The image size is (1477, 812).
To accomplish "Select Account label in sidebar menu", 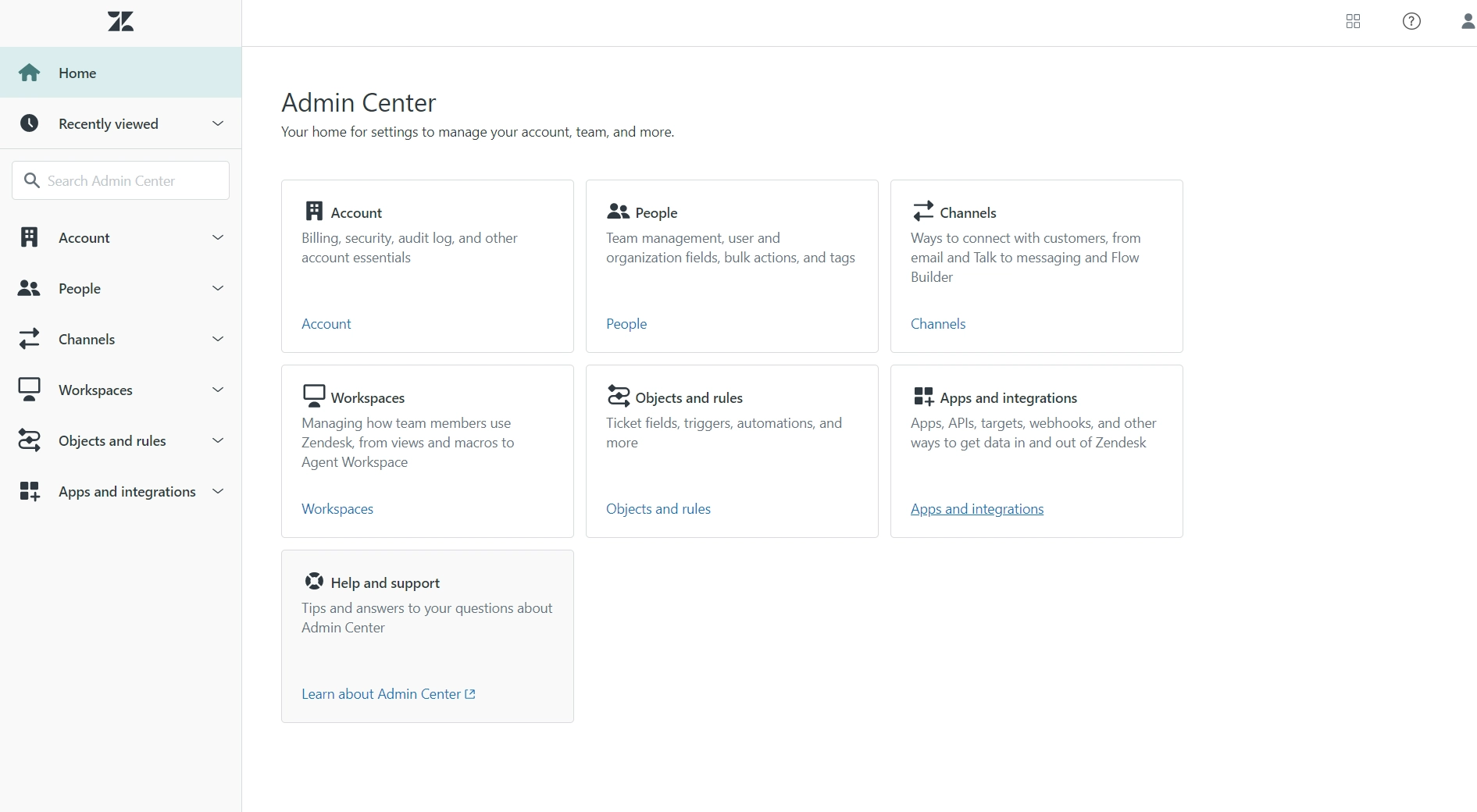I will coord(84,237).
